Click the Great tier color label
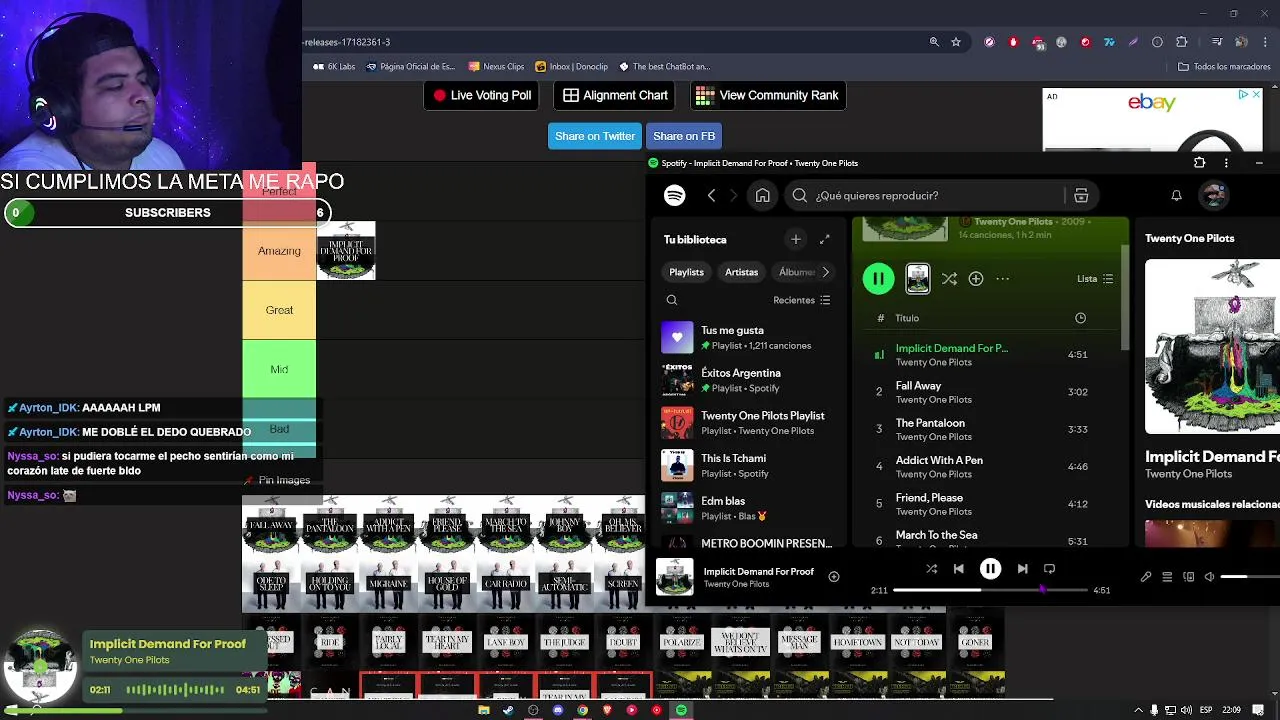This screenshot has height=720, width=1280. pyautogui.click(x=279, y=310)
